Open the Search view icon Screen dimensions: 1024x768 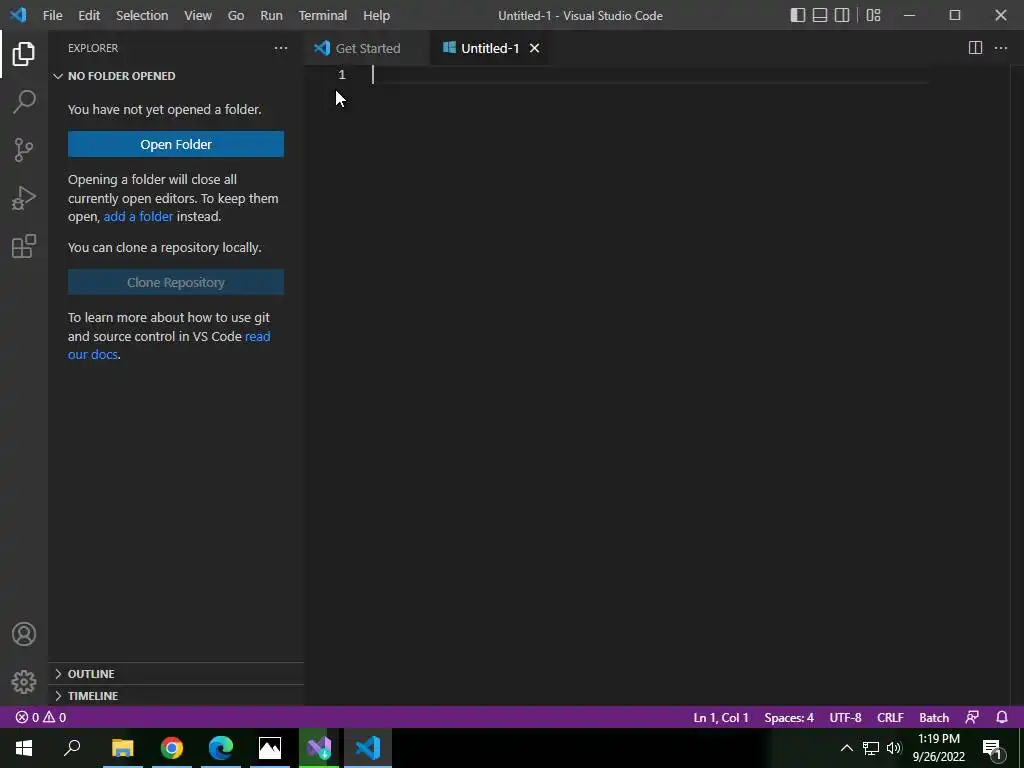pos(24,102)
